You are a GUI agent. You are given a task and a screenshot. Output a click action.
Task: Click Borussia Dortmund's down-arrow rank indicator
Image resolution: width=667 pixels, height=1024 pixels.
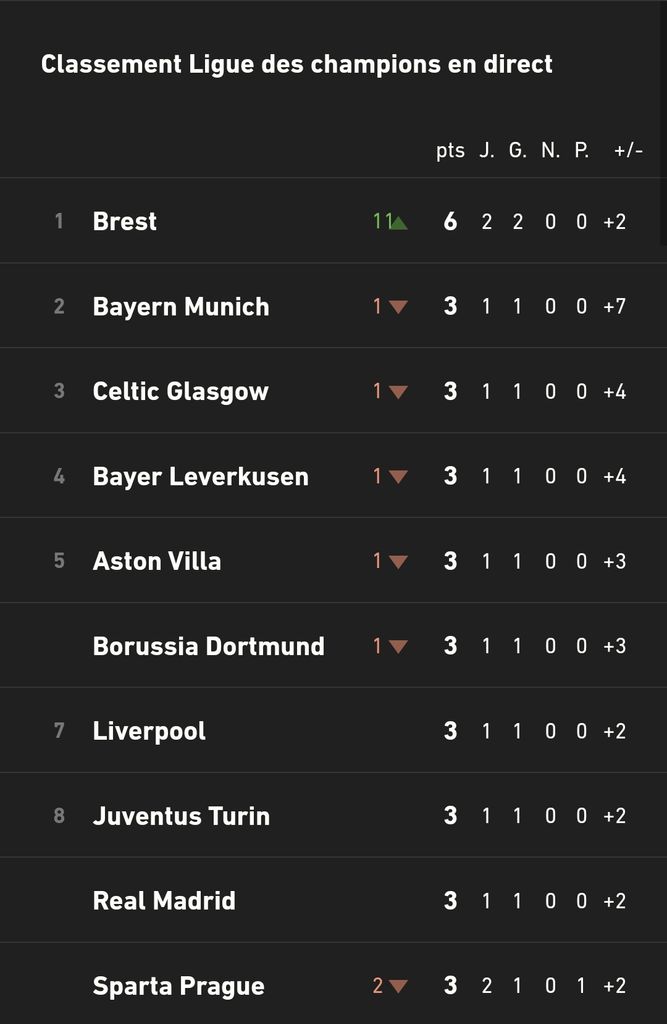398,647
